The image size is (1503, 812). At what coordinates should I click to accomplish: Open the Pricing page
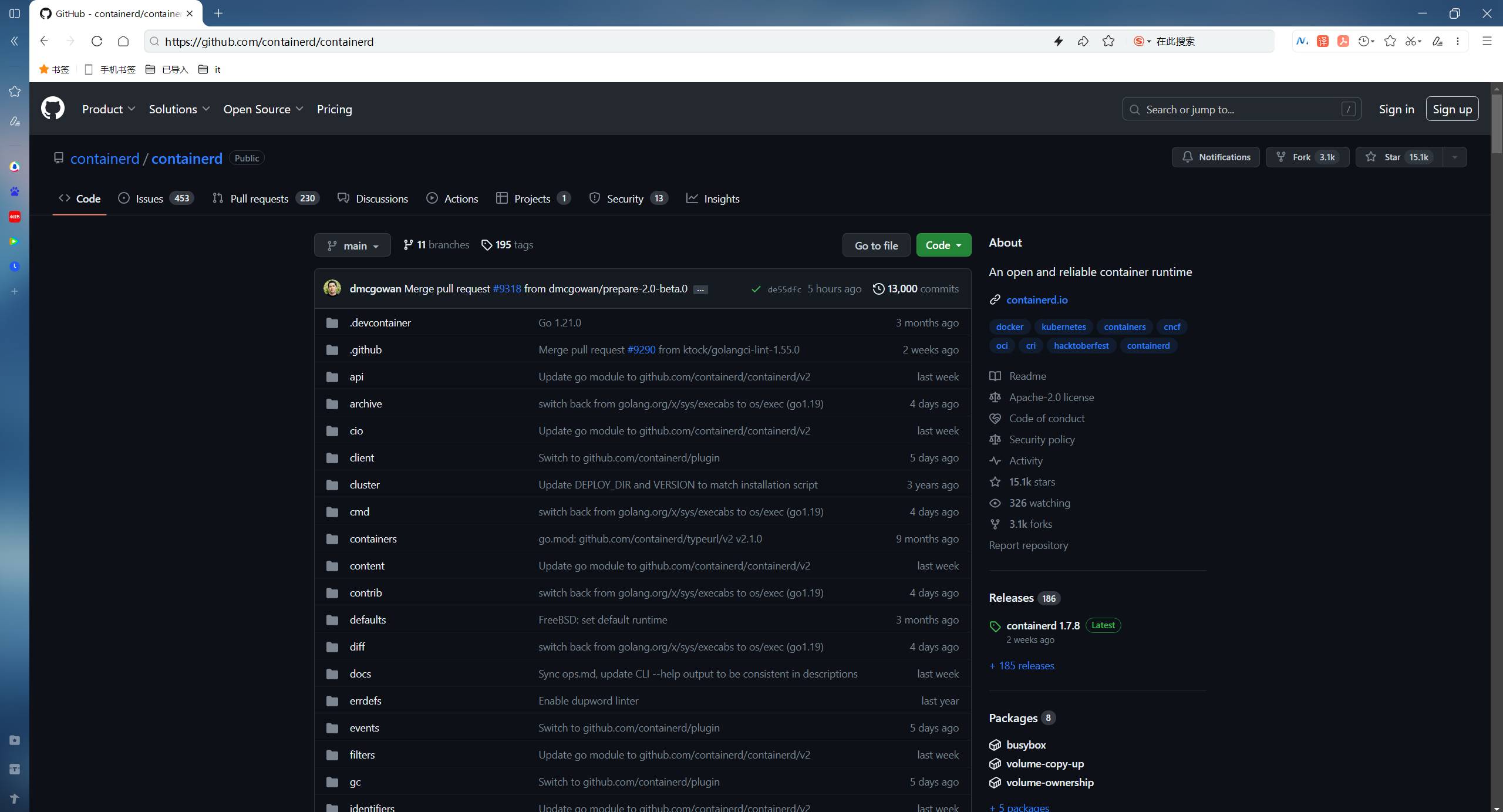click(x=334, y=109)
